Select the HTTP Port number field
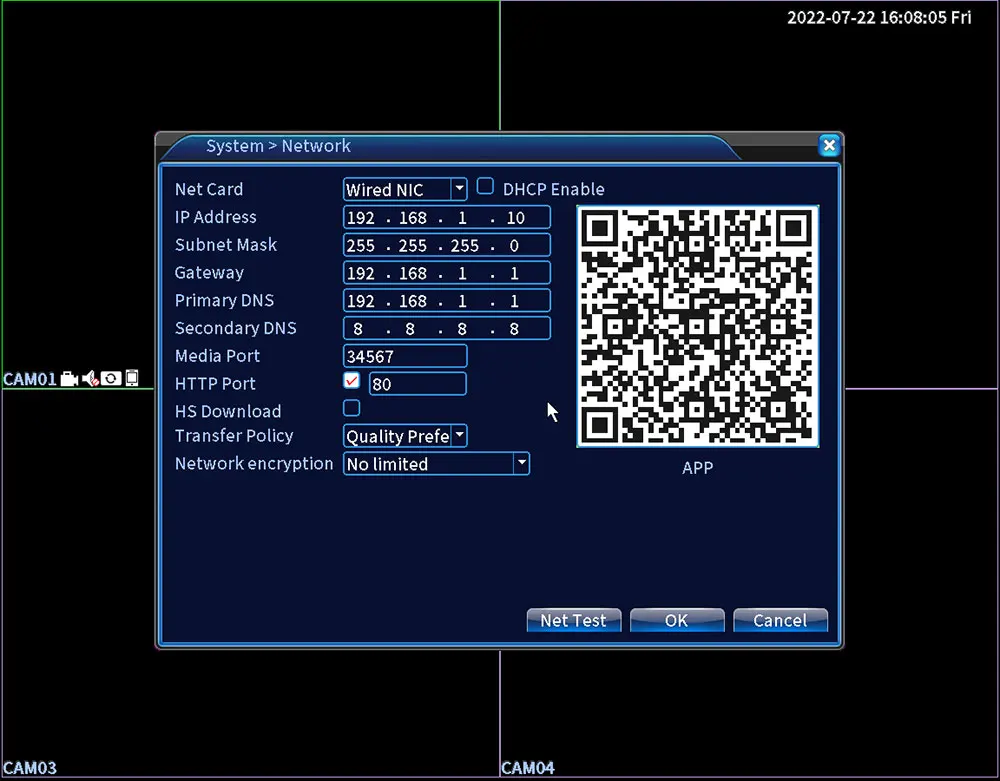Screen dimensions: 1000x781 (x=418, y=384)
